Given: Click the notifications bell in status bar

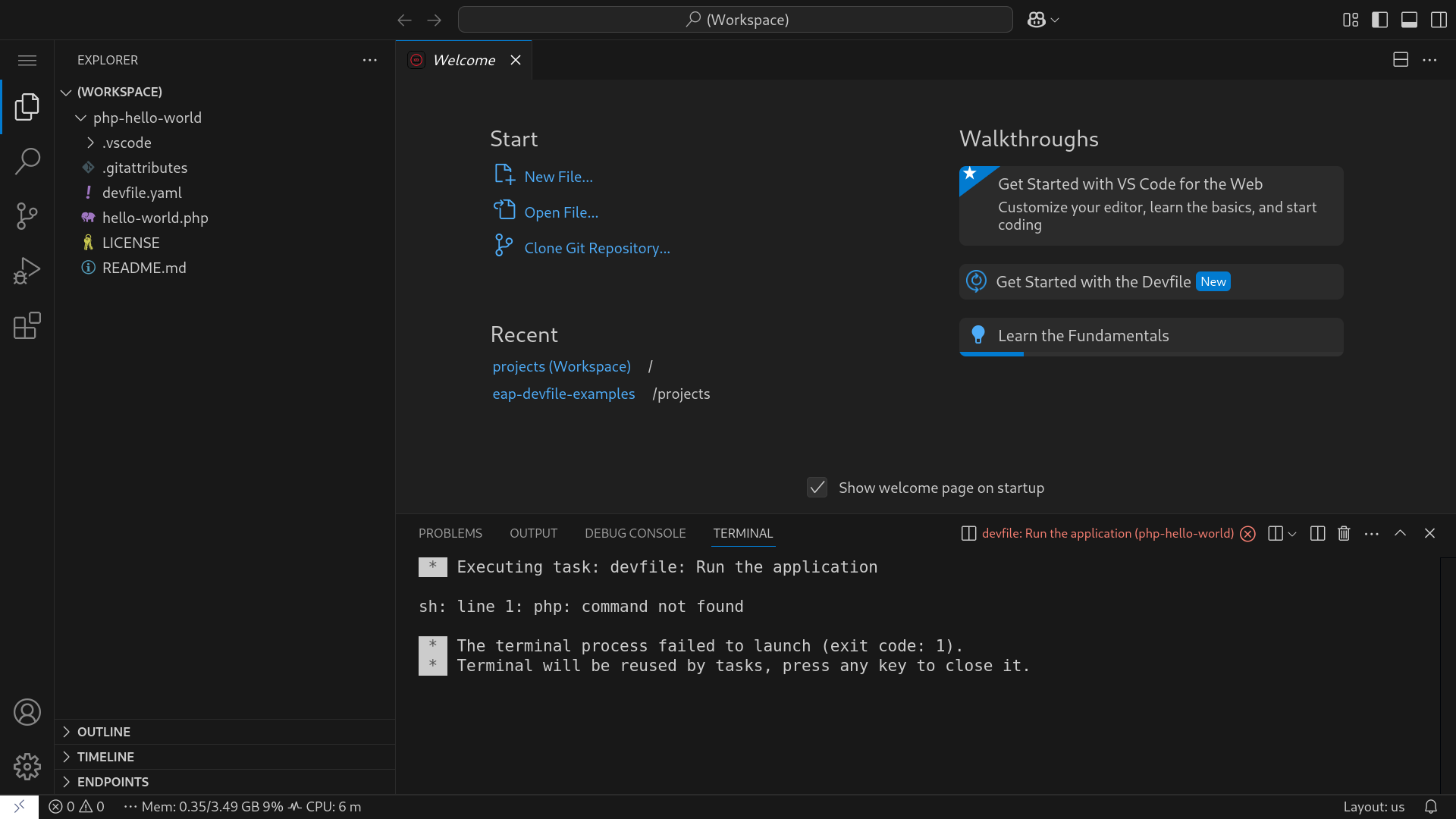Looking at the screenshot, I should pyautogui.click(x=1430, y=807).
